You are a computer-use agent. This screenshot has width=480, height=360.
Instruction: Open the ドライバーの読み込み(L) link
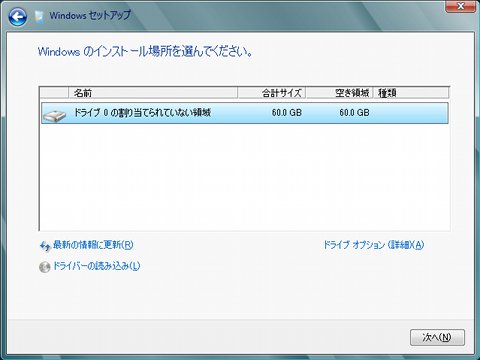pos(96,266)
